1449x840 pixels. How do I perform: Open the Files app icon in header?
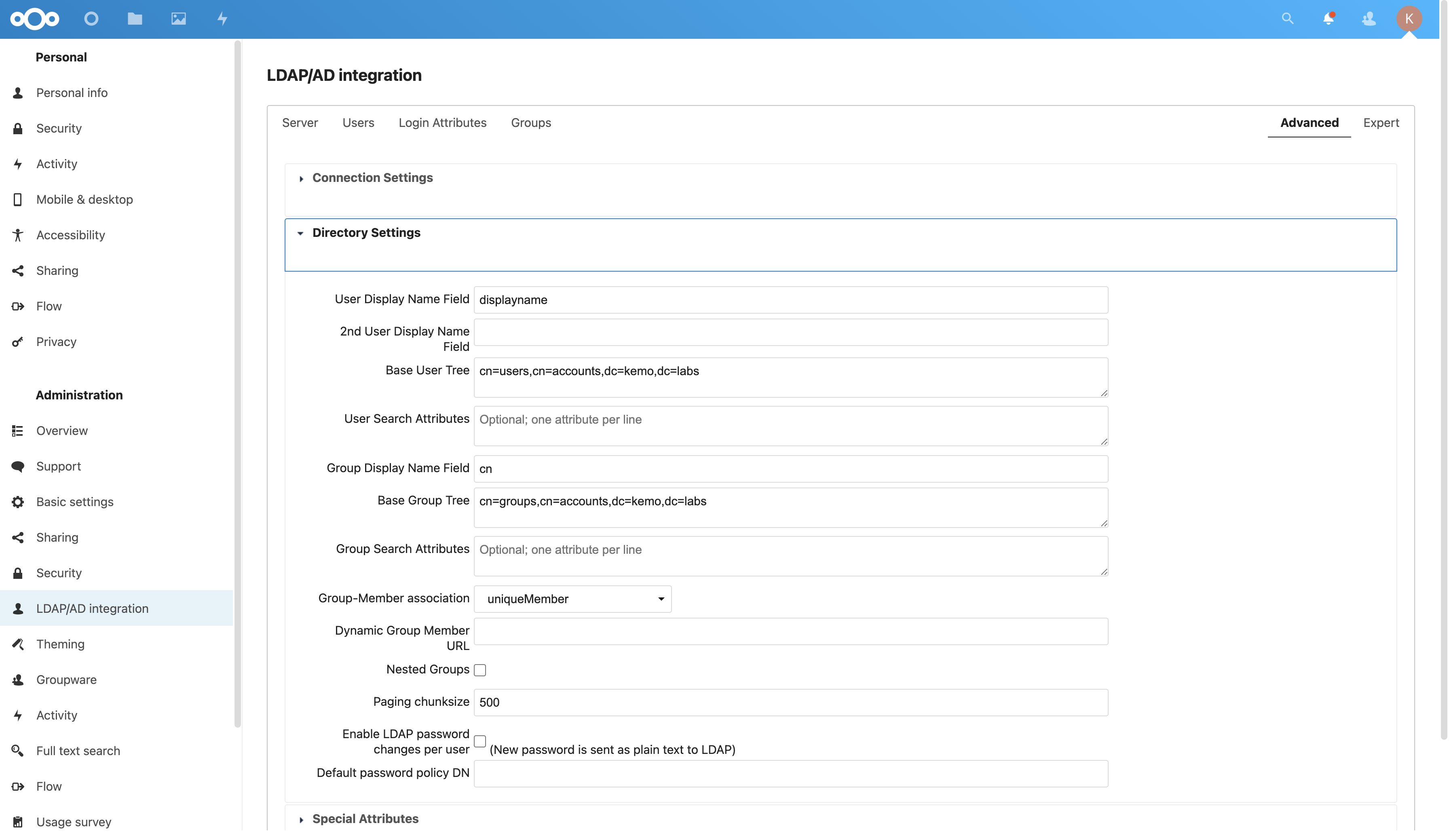pos(135,19)
